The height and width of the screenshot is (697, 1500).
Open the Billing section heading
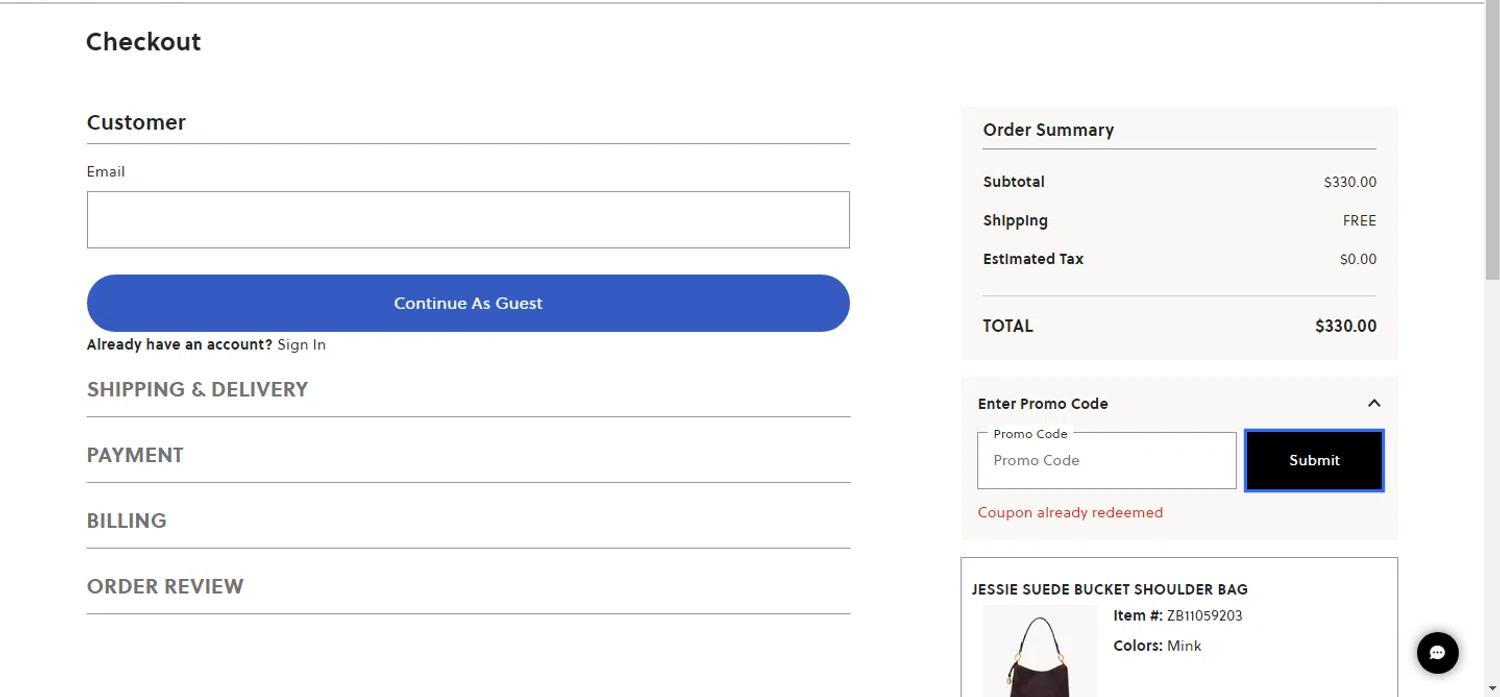tap(127, 521)
